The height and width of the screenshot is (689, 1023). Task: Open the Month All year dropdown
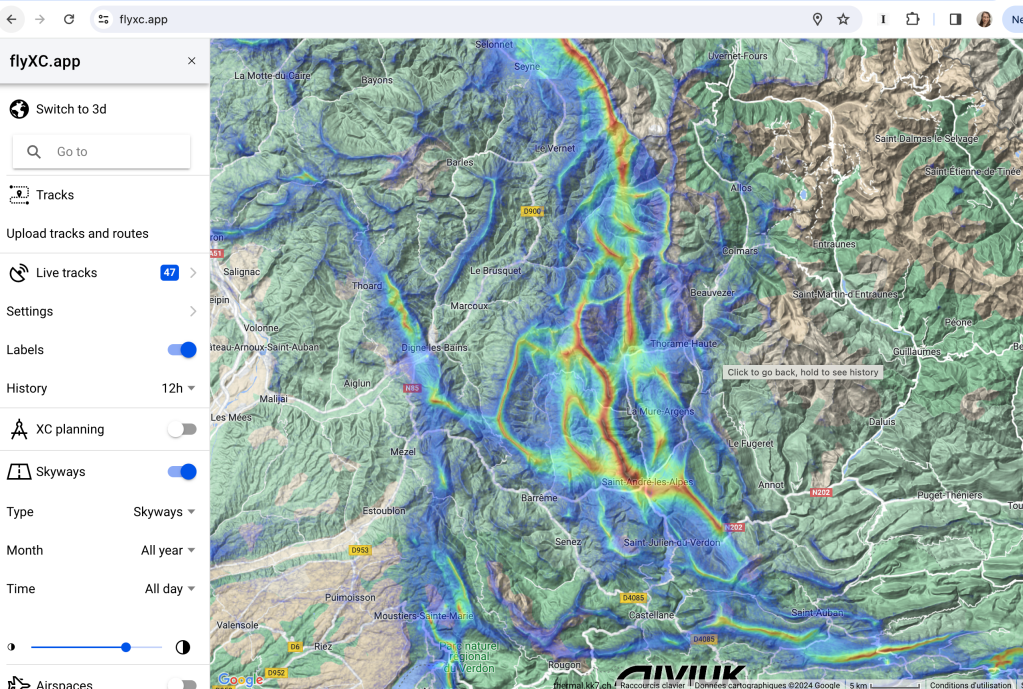[x=168, y=551]
